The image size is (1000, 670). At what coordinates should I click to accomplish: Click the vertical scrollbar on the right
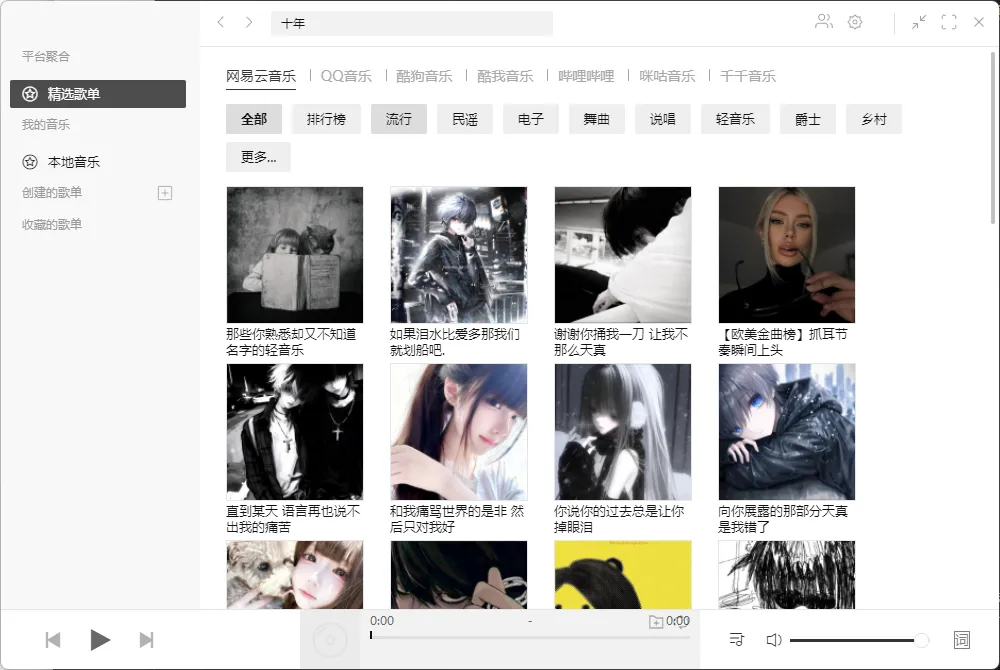(993, 138)
